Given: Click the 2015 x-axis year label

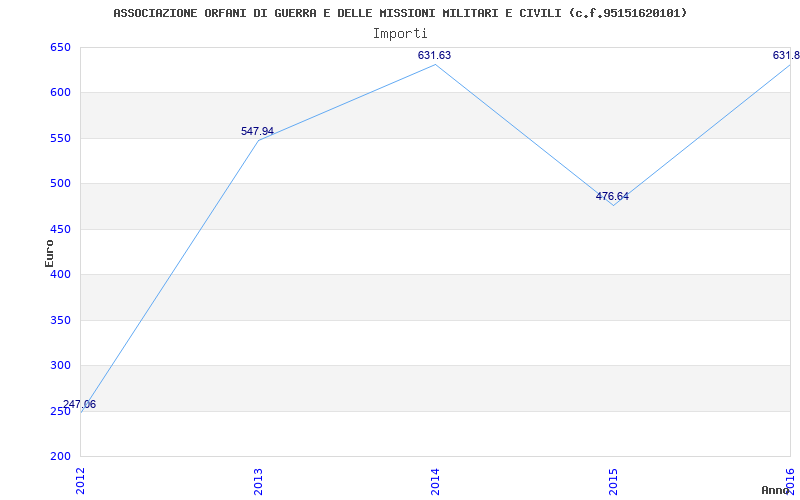Looking at the screenshot, I should click(613, 481).
